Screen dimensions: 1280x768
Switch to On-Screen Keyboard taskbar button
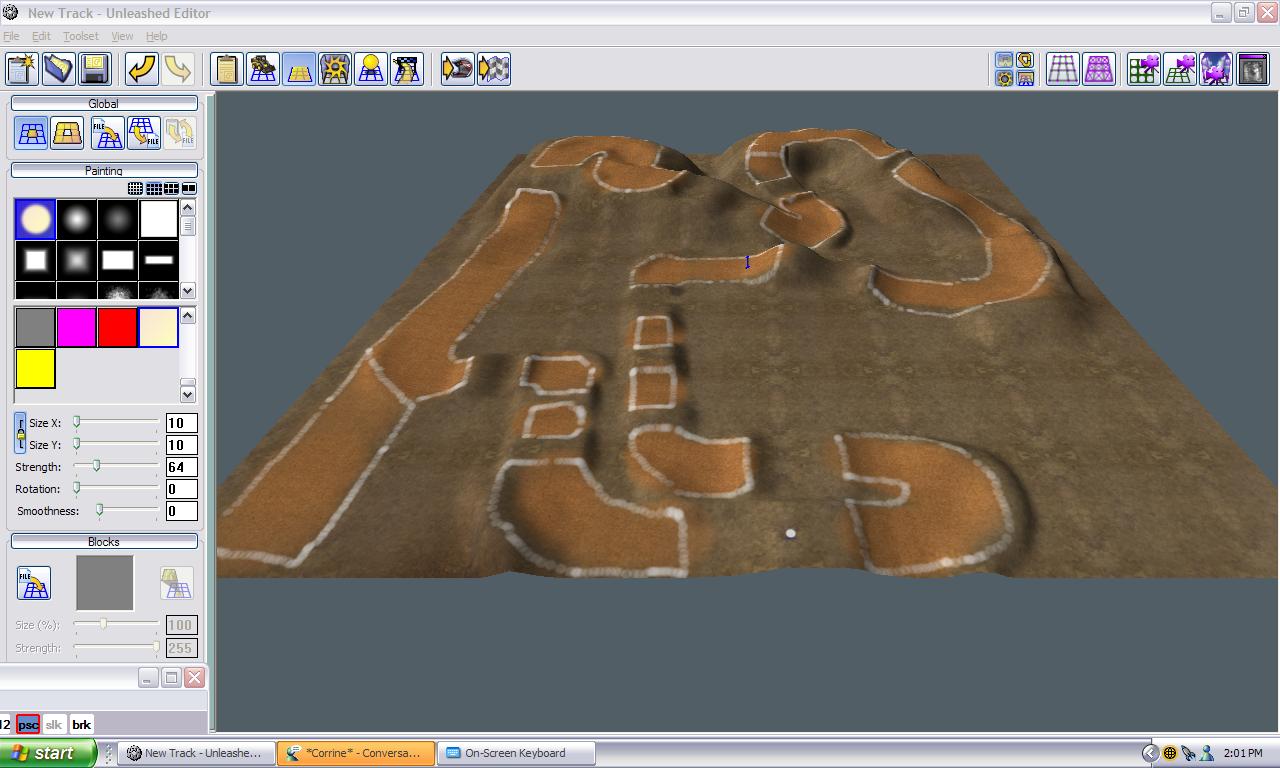tap(516, 753)
